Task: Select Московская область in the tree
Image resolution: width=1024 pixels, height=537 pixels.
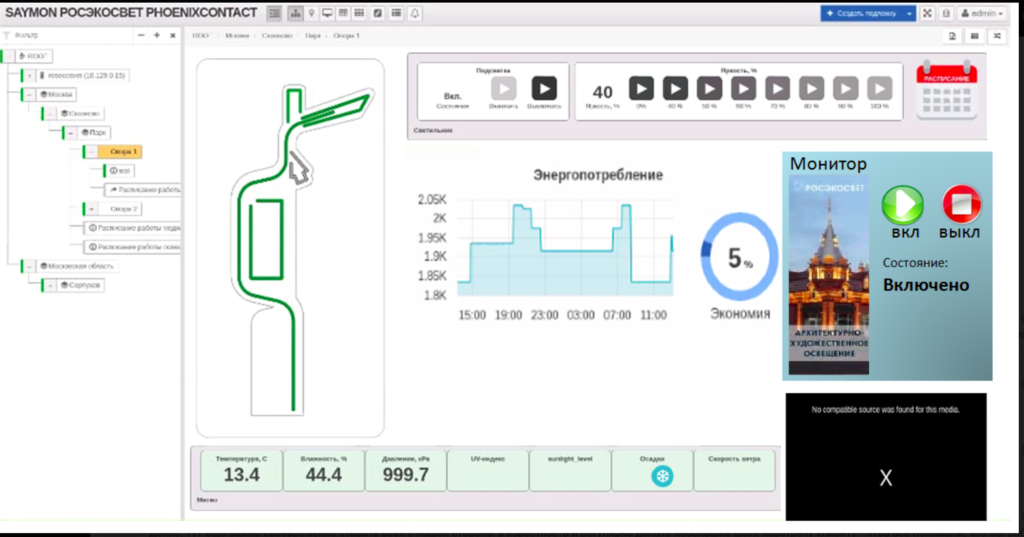Action: point(80,266)
